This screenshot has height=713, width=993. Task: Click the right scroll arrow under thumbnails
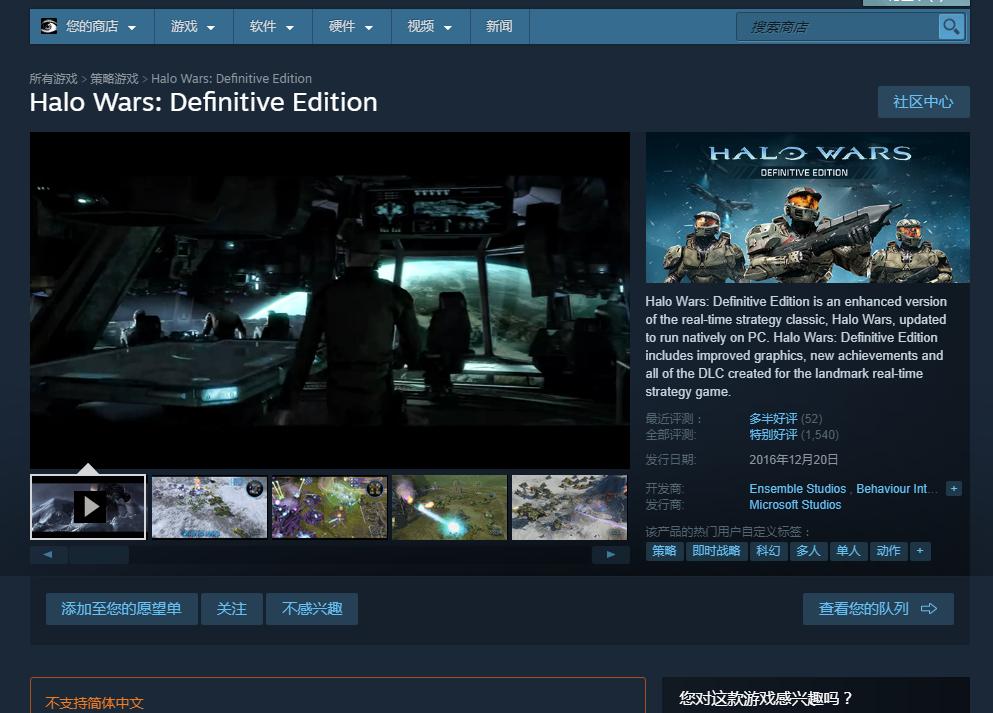point(610,555)
